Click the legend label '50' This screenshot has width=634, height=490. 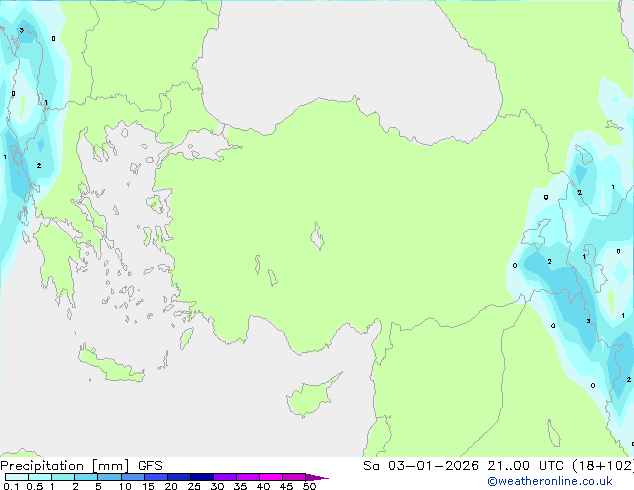click(x=309, y=486)
